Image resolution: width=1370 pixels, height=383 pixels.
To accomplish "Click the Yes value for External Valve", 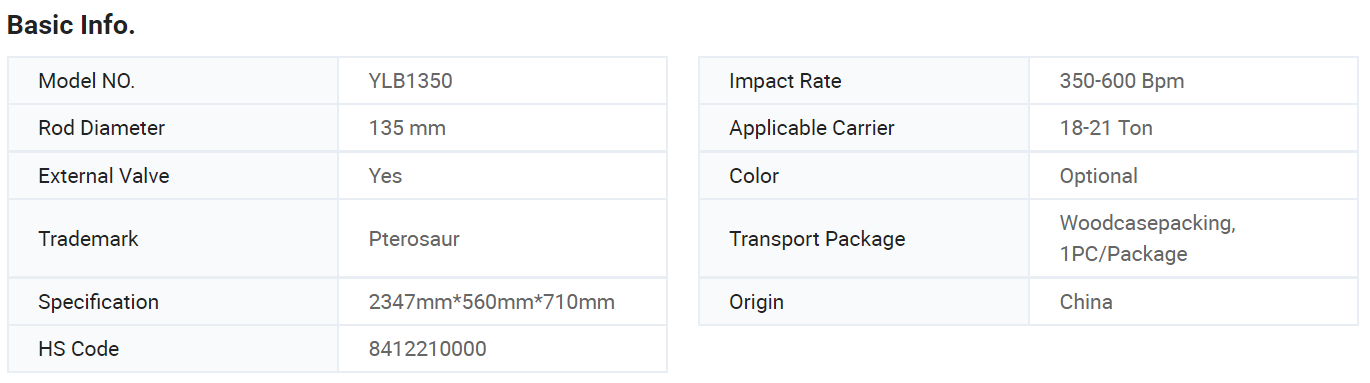I will click(x=385, y=176).
